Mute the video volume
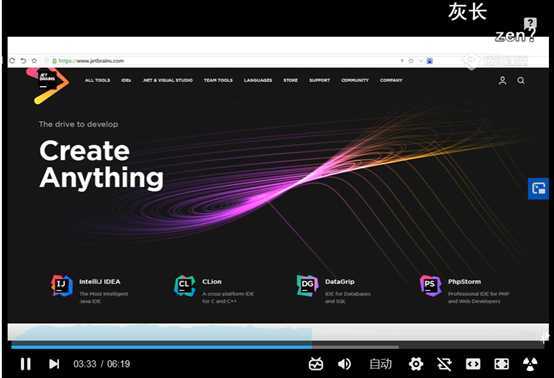The height and width of the screenshot is (378, 554). click(x=344, y=364)
